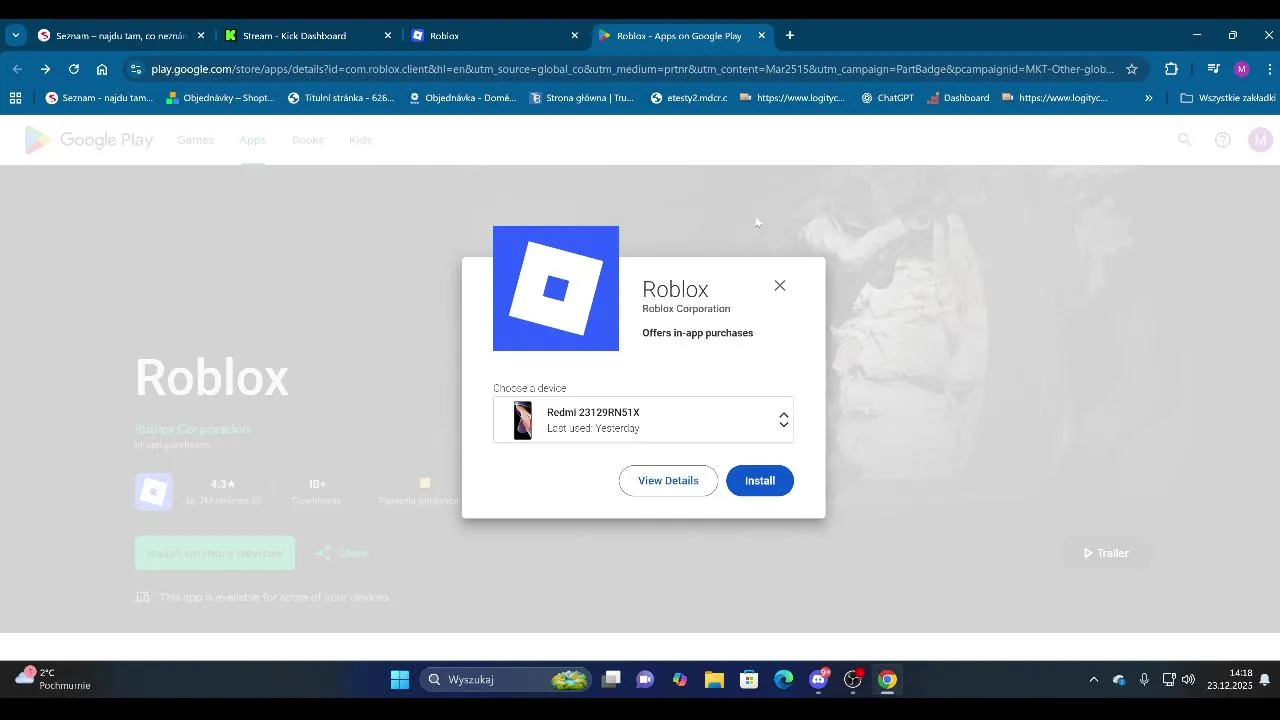Viewport: 1280px width, 720px height.
Task: Open the Google Play account avatar
Action: (1260, 140)
